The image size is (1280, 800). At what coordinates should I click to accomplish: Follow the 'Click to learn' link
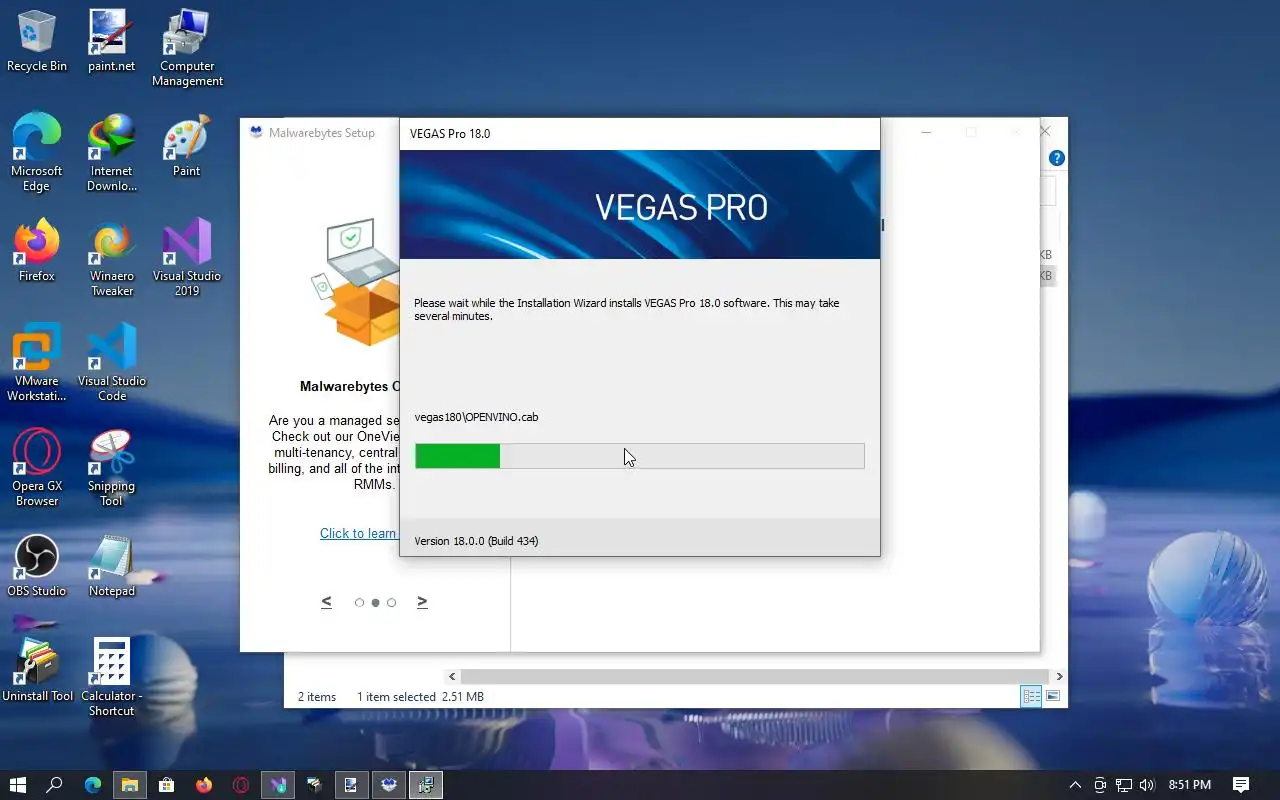pyautogui.click(x=358, y=533)
